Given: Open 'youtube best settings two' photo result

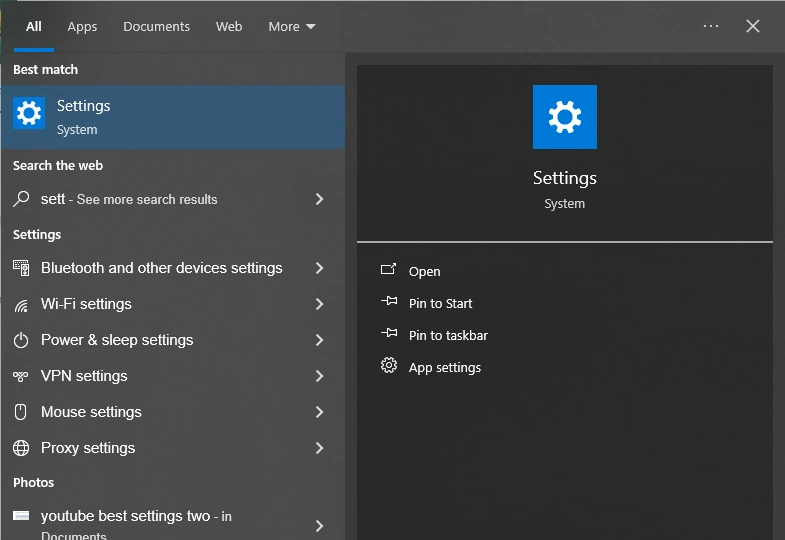Looking at the screenshot, I should tap(173, 521).
